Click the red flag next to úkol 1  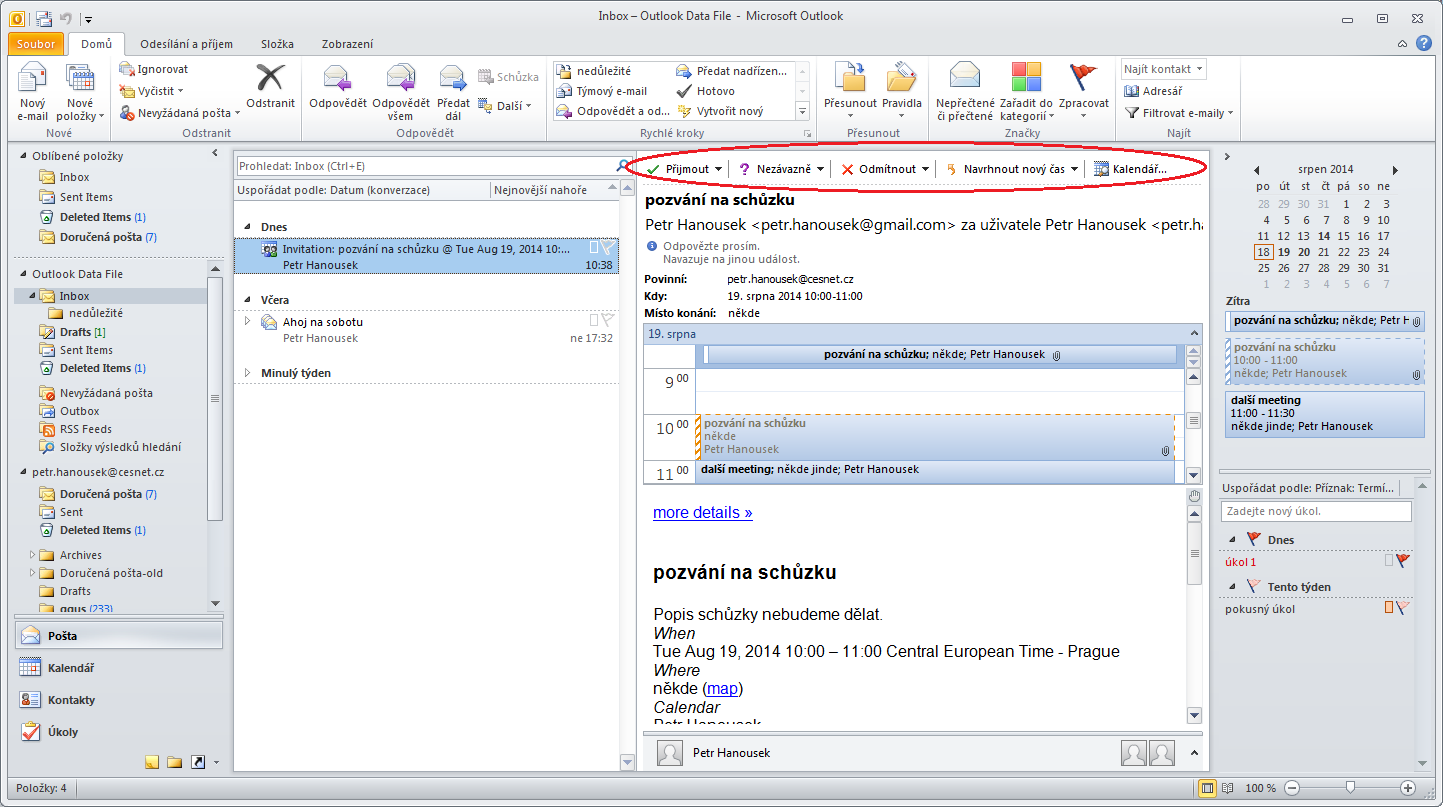pyautogui.click(x=1403, y=562)
